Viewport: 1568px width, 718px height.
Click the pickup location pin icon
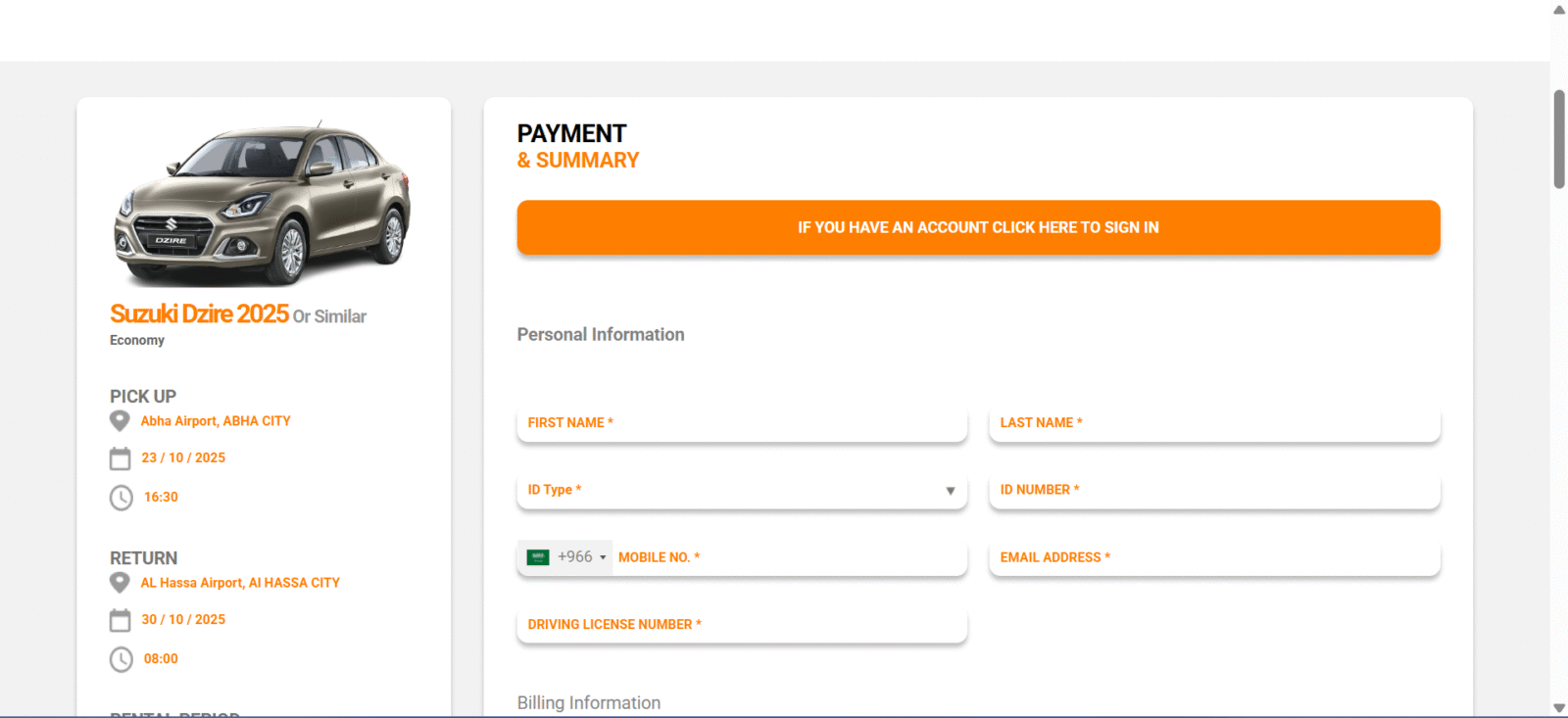pos(120,421)
